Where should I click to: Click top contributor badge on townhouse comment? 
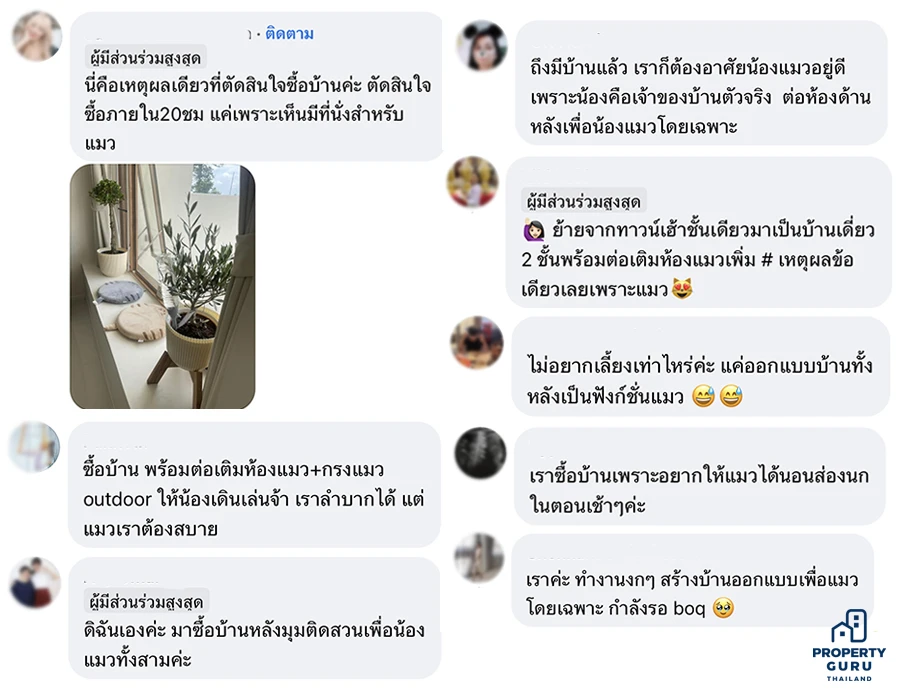[x=584, y=201]
